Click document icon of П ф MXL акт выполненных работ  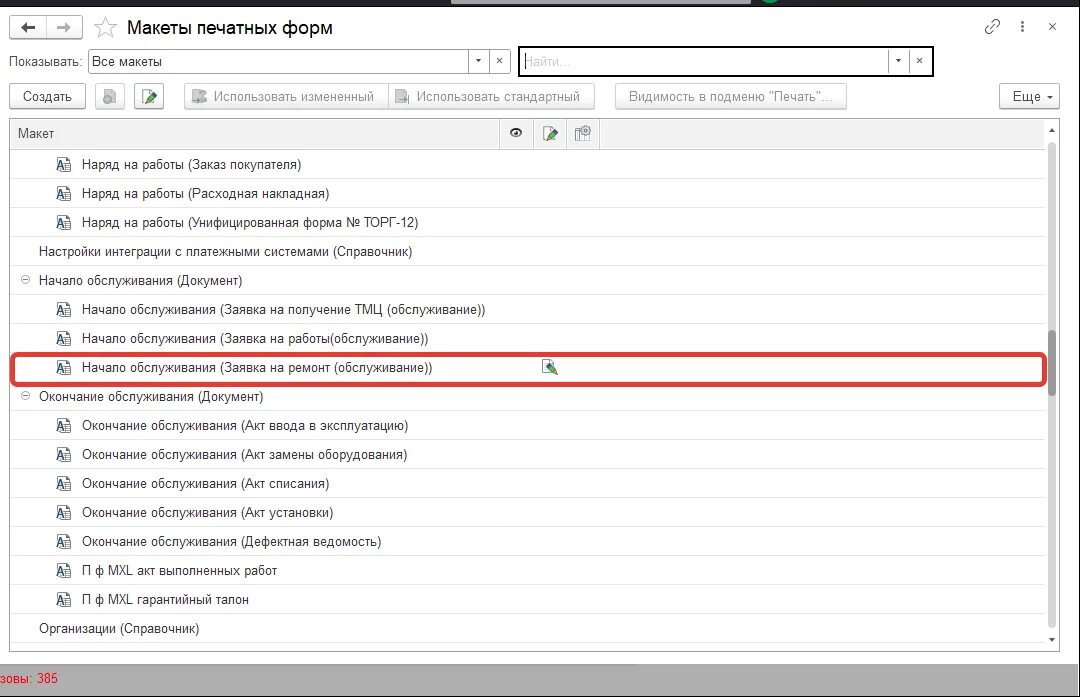[x=63, y=570]
